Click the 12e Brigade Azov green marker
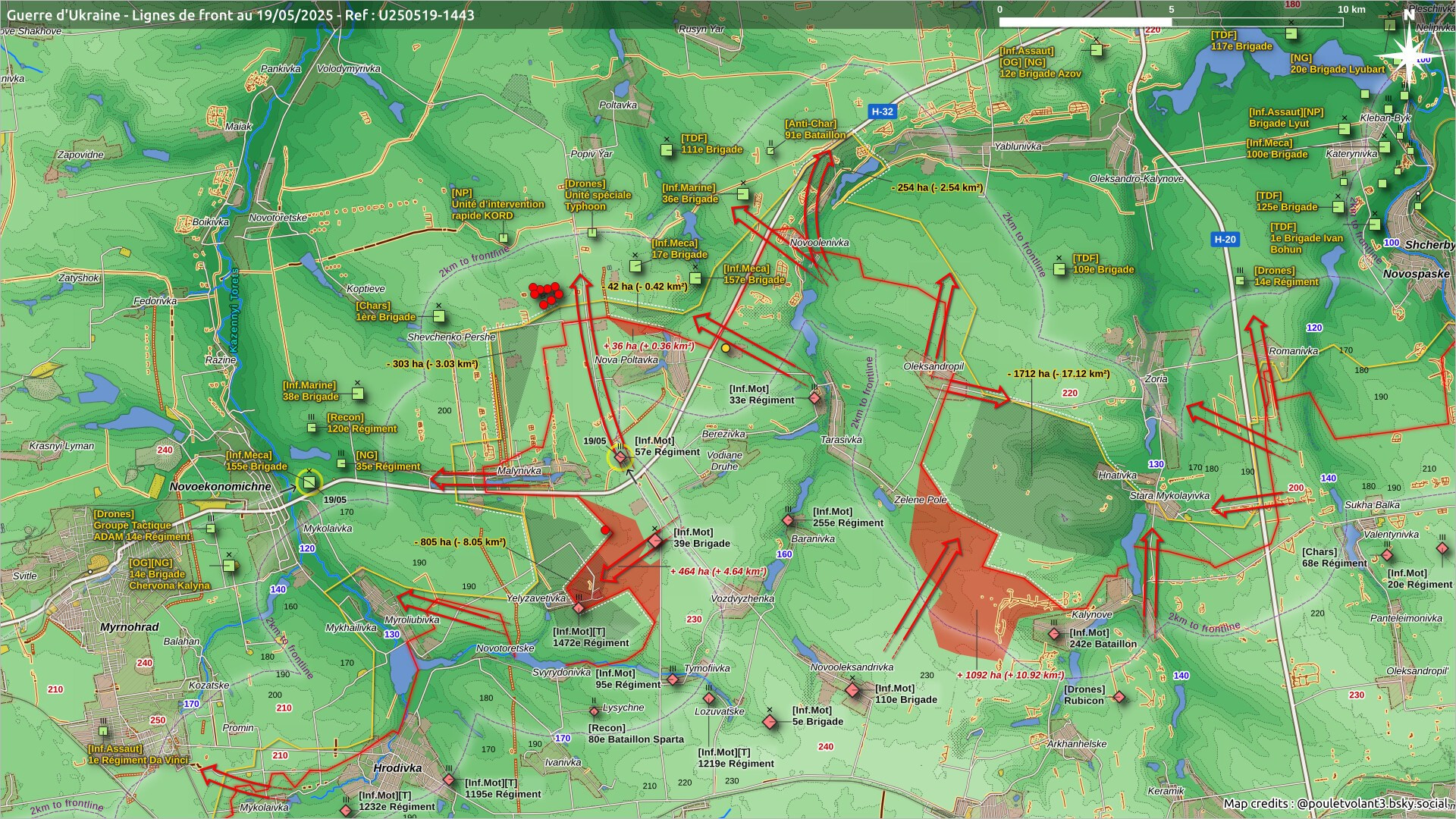The height and width of the screenshot is (819, 1456). (x=1097, y=50)
